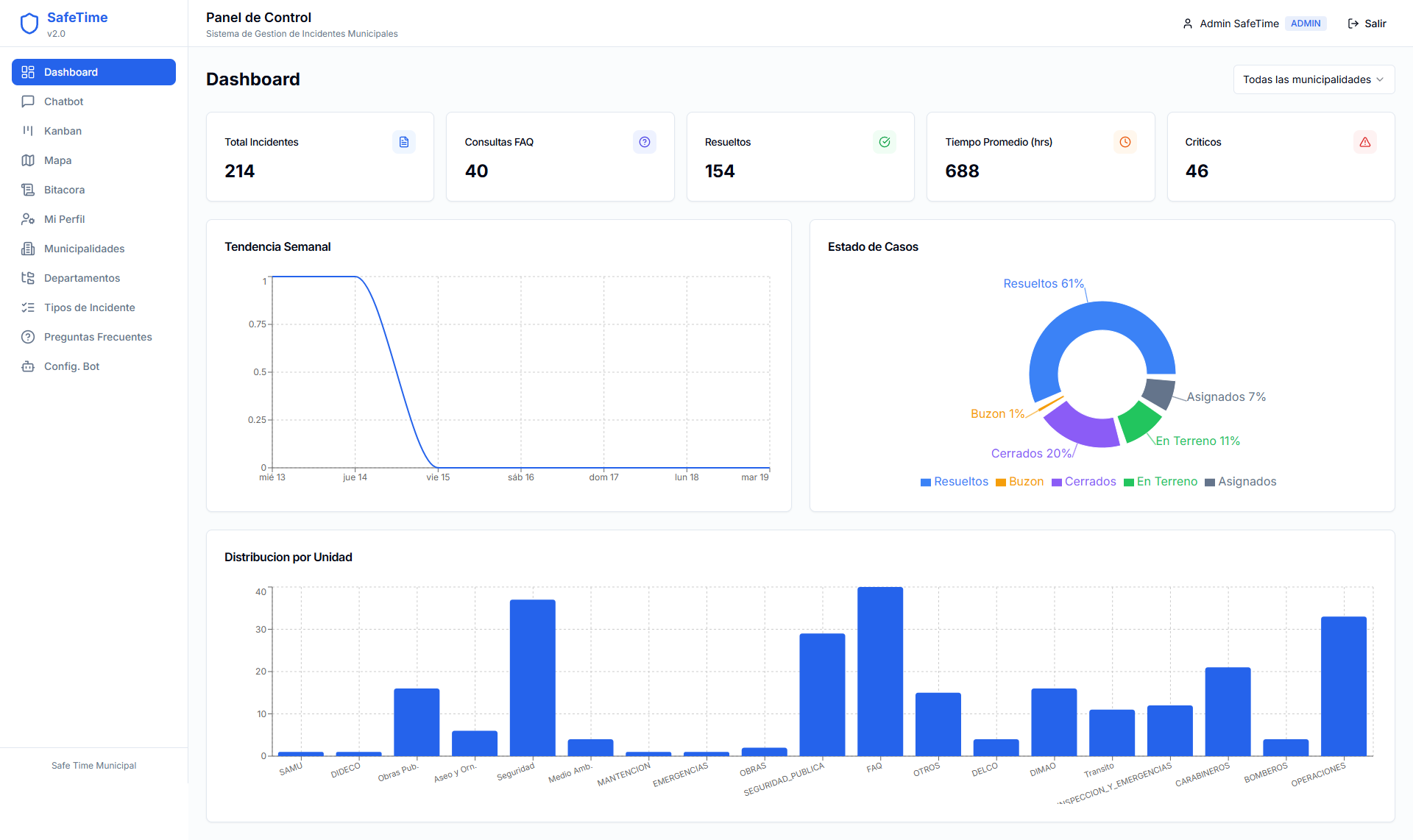Click the Seguridad bar in distribution chart
Viewport: 1413px width, 840px height.
pyautogui.click(x=533, y=677)
